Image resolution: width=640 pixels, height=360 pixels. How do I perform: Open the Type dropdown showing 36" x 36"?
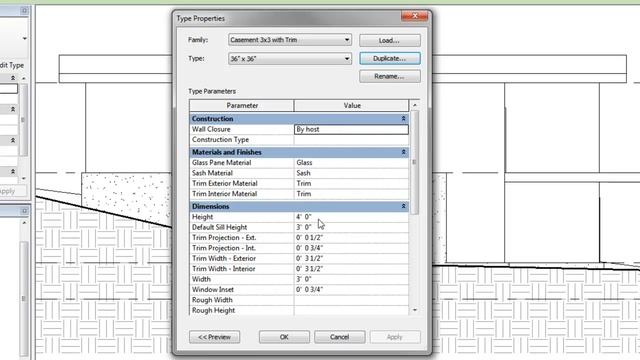(x=290, y=59)
